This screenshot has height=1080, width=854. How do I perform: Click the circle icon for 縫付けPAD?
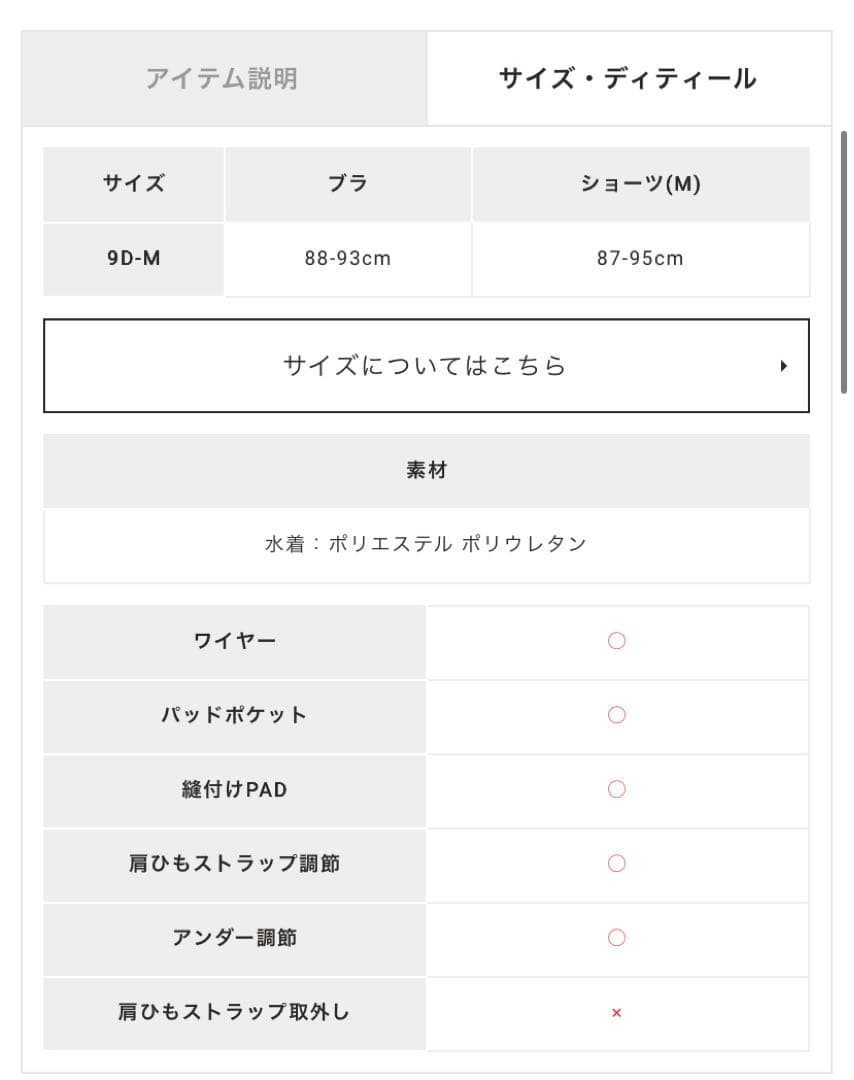[617, 790]
